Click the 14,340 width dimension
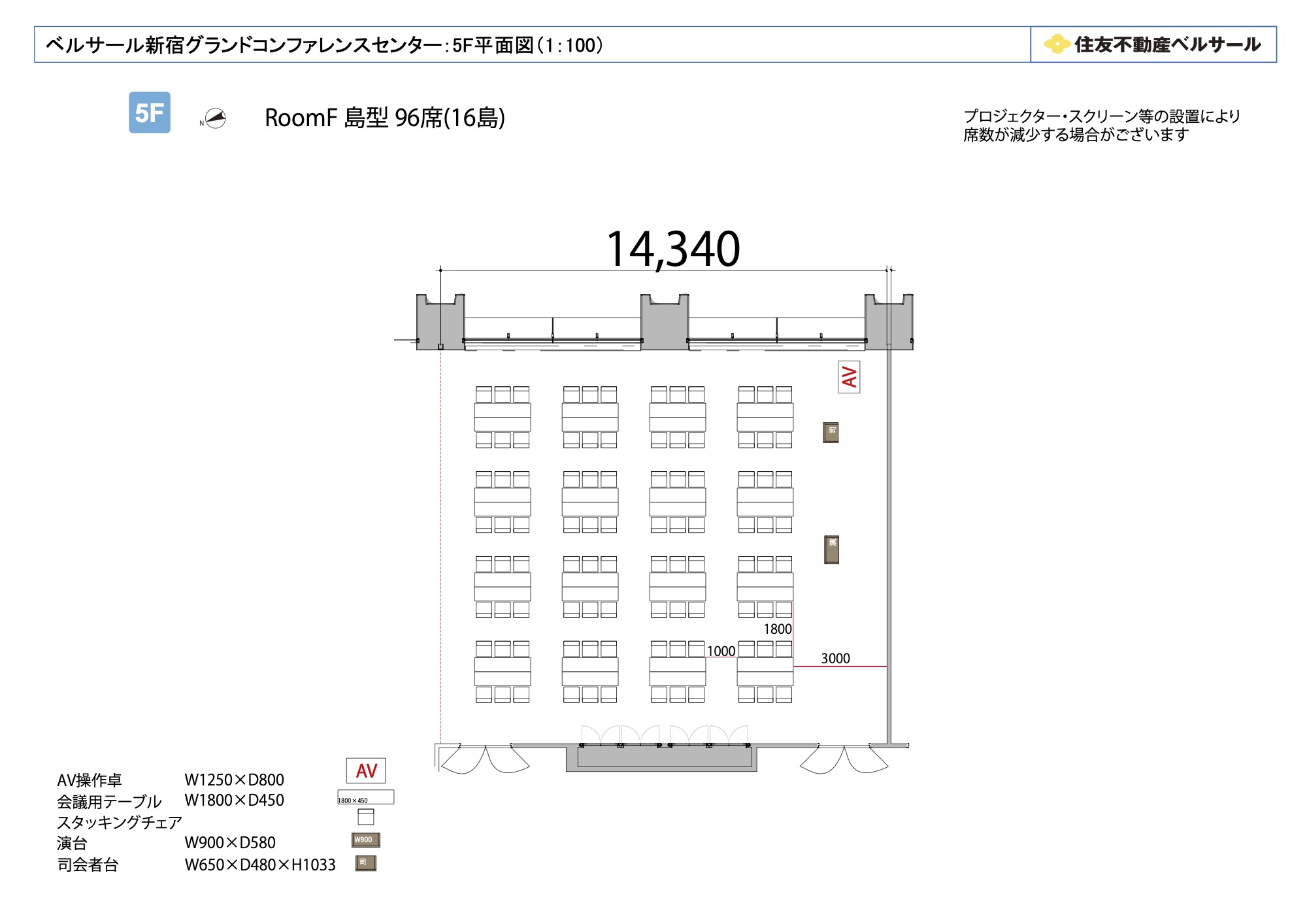The width and height of the screenshot is (1307, 924). click(674, 249)
